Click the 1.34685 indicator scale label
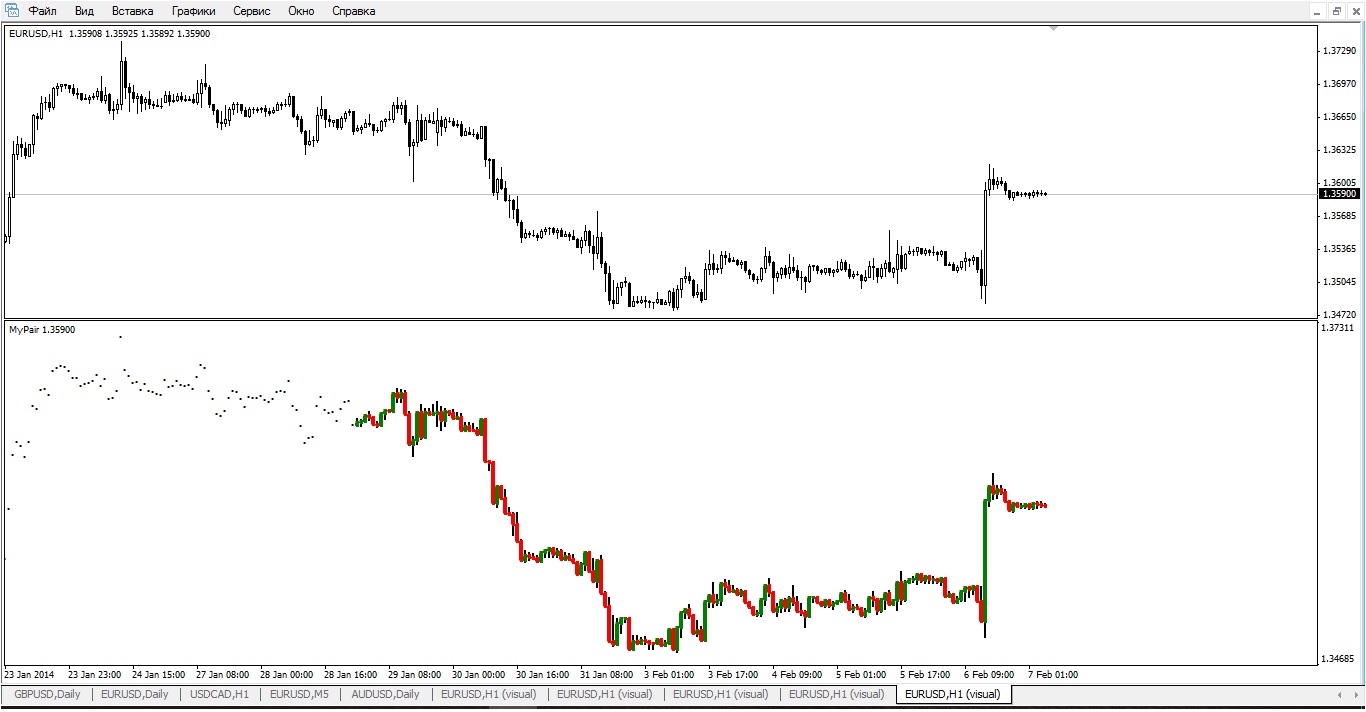This screenshot has height=712, width=1366. 1339,658
